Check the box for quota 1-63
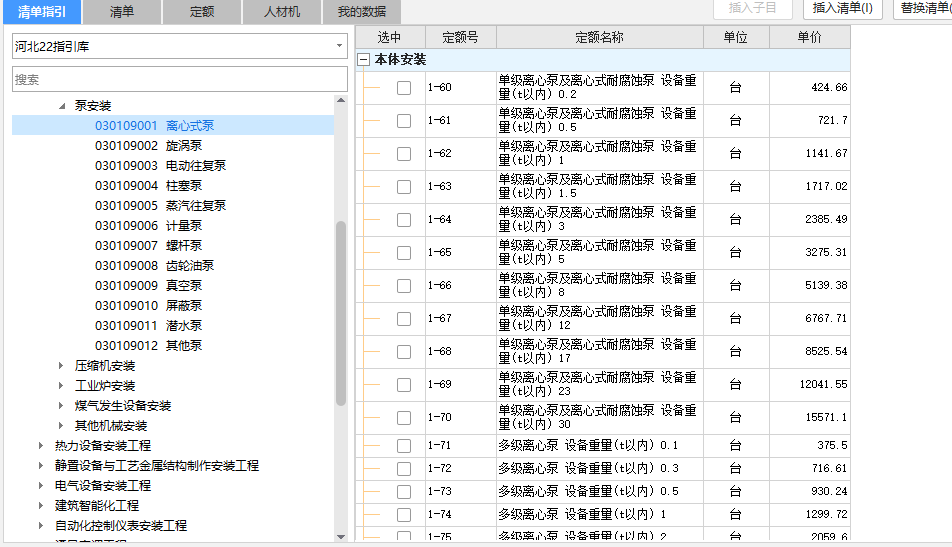 (404, 187)
